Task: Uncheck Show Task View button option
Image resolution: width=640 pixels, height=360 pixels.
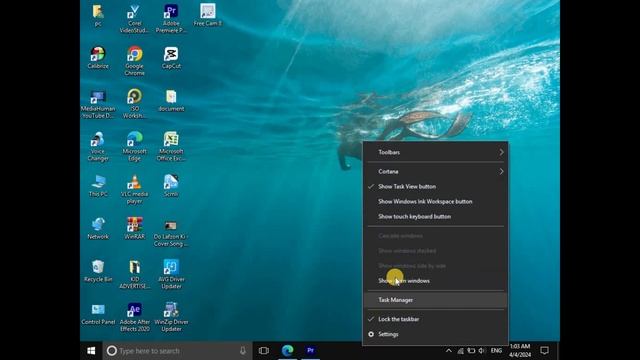Action: pyautogui.click(x=435, y=187)
